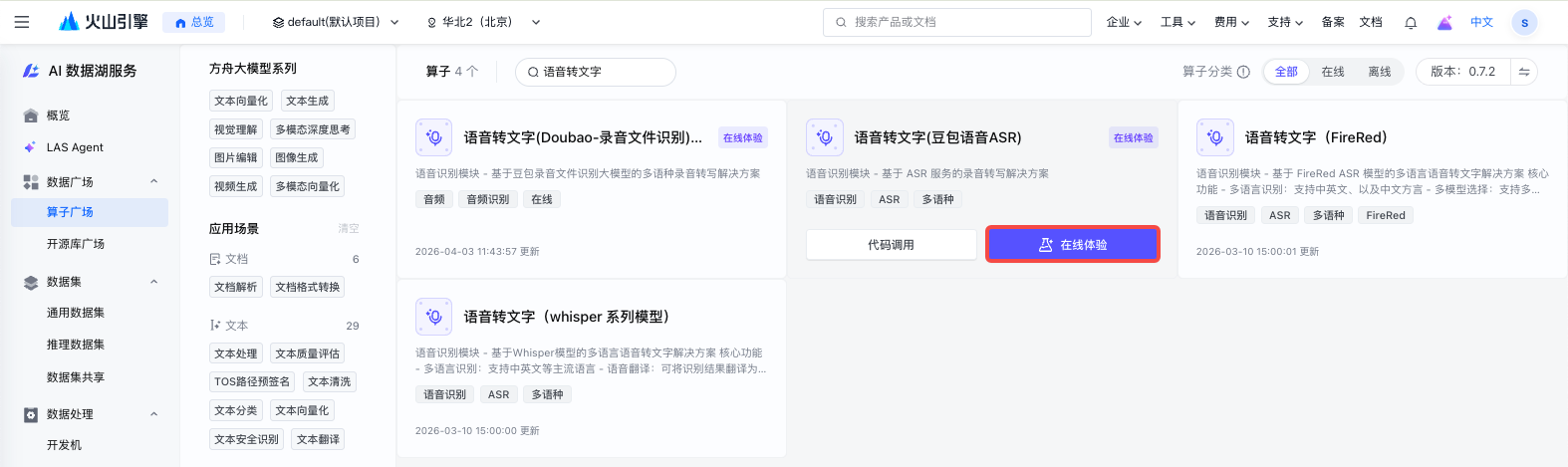Filter by TOS路径预签名 tag
The width and height of the screenshot is (1568, 467).
tap(252, 381)
